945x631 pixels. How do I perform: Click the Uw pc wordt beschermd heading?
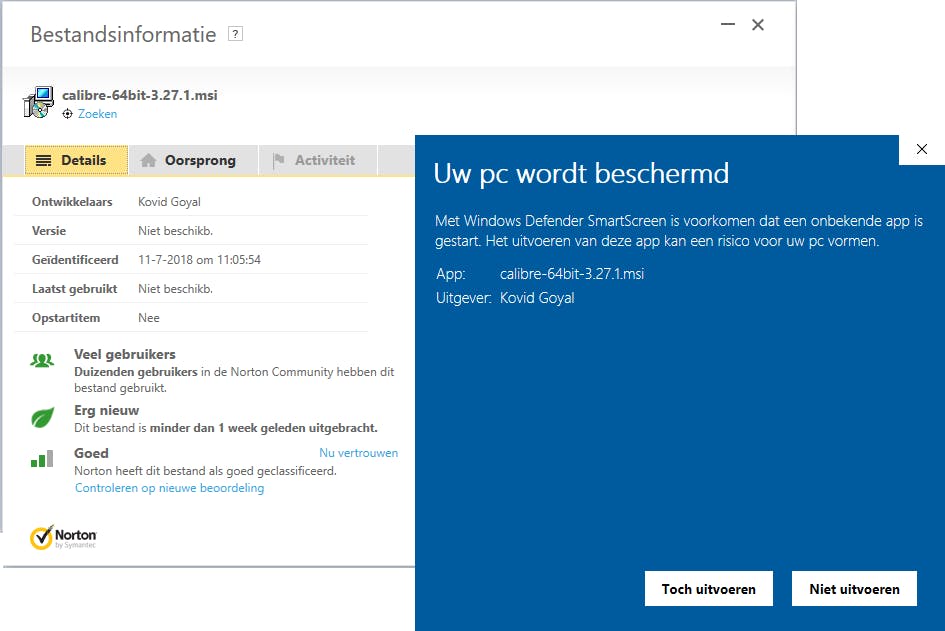(581, 174)
